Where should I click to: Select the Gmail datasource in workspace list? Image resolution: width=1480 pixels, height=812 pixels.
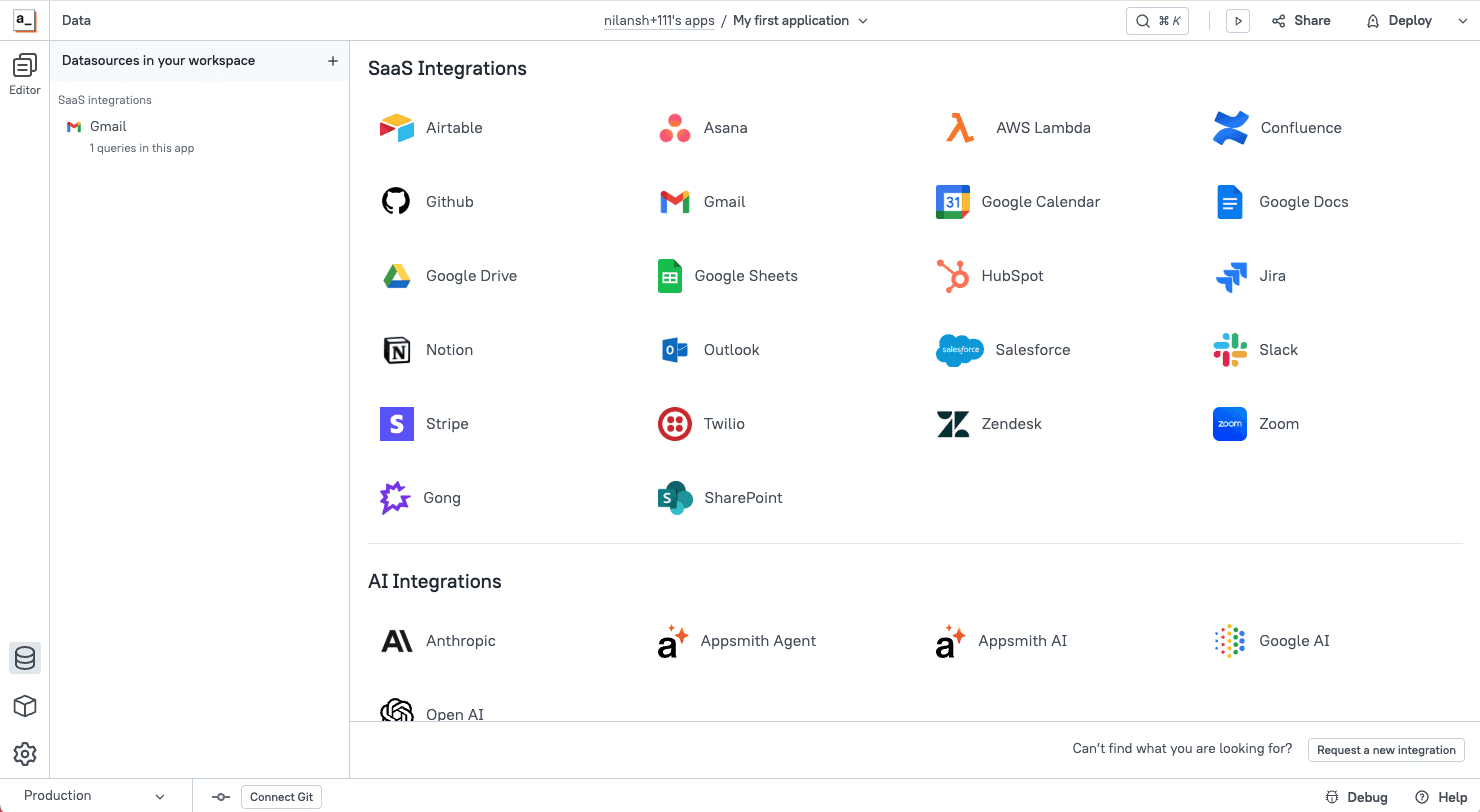(108, 127)
